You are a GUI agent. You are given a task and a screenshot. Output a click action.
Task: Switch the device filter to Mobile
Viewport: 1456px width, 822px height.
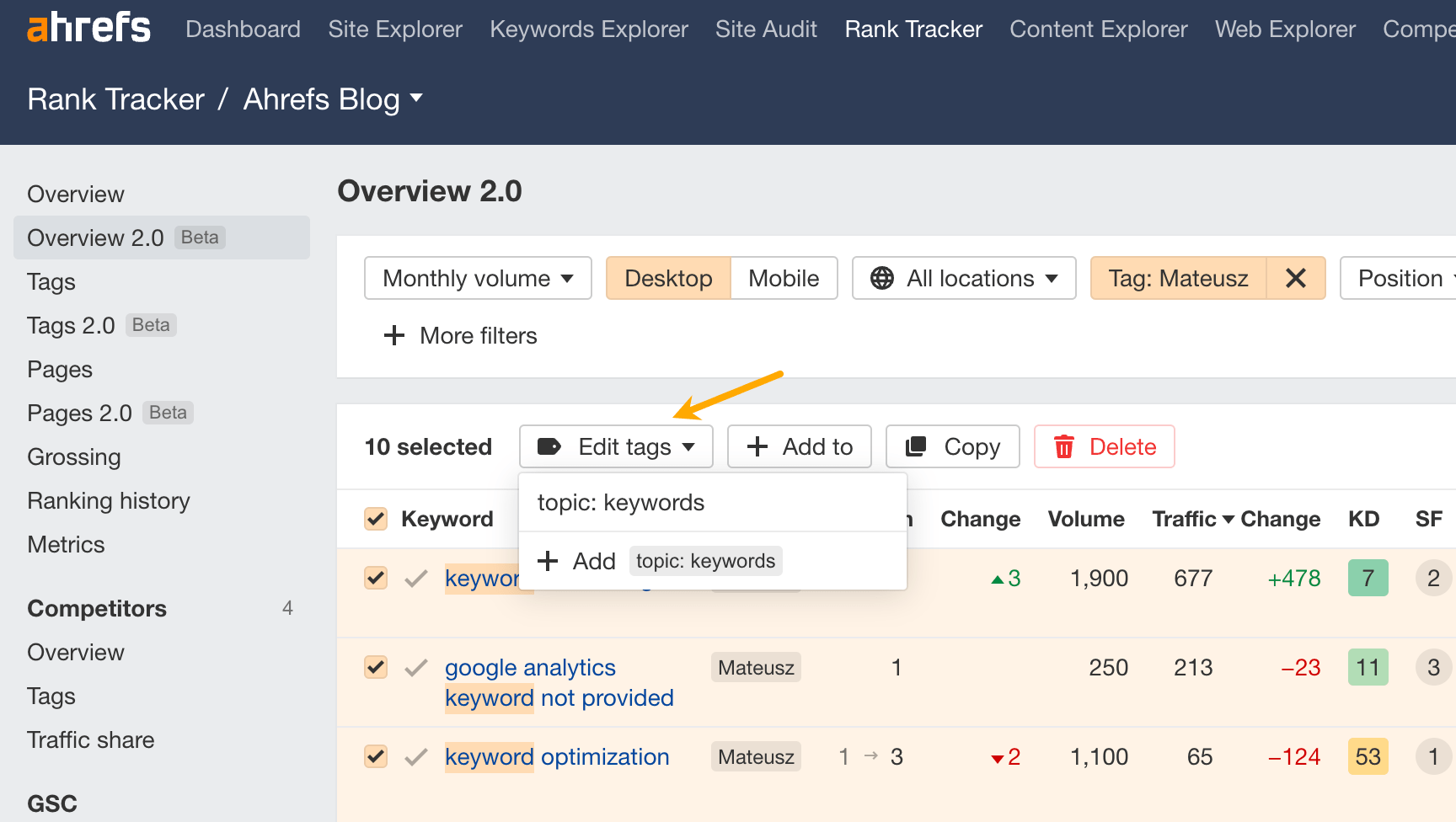783,278
